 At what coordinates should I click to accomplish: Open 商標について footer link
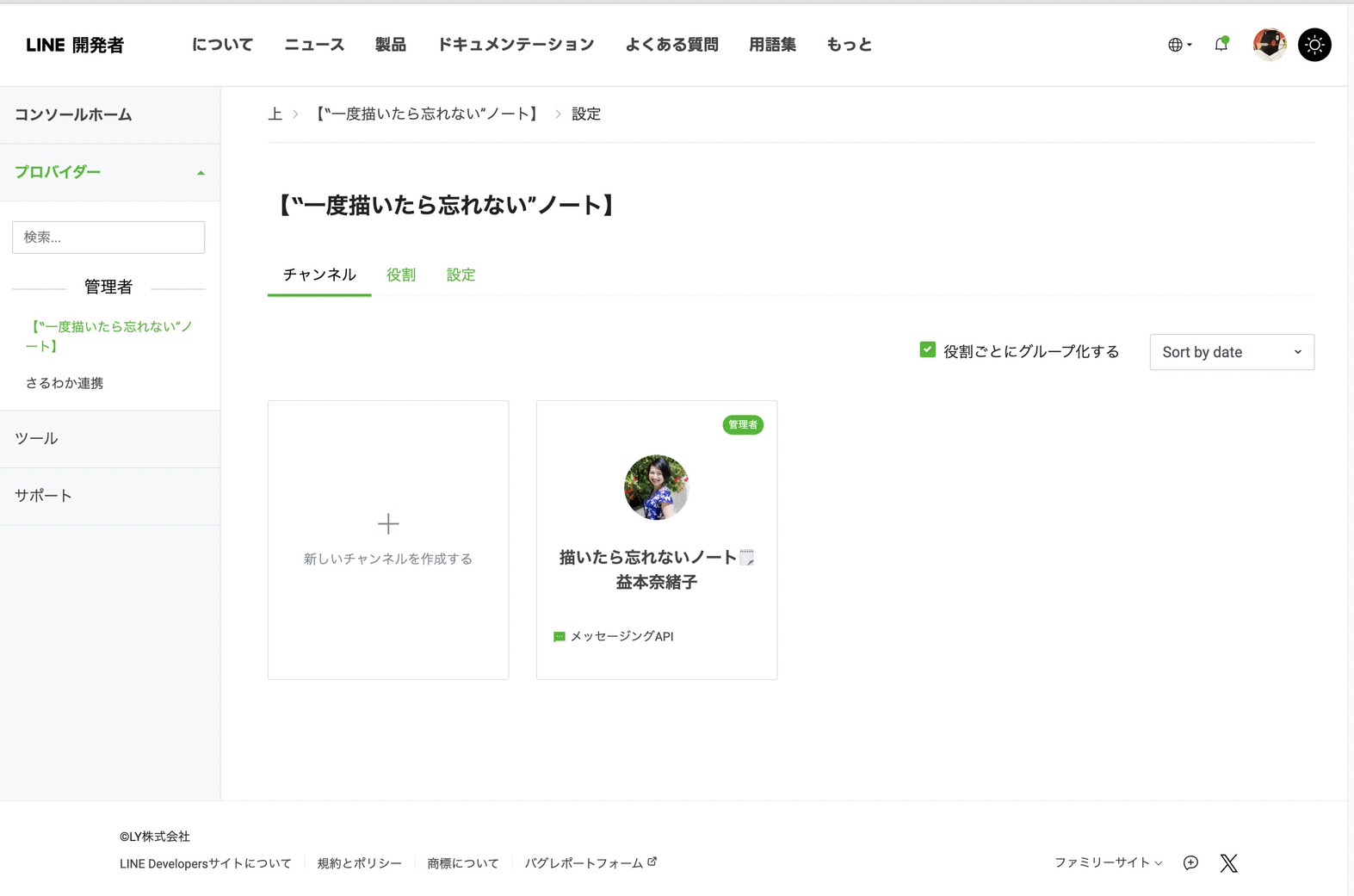pyautogui.click(x=463, y=863)
